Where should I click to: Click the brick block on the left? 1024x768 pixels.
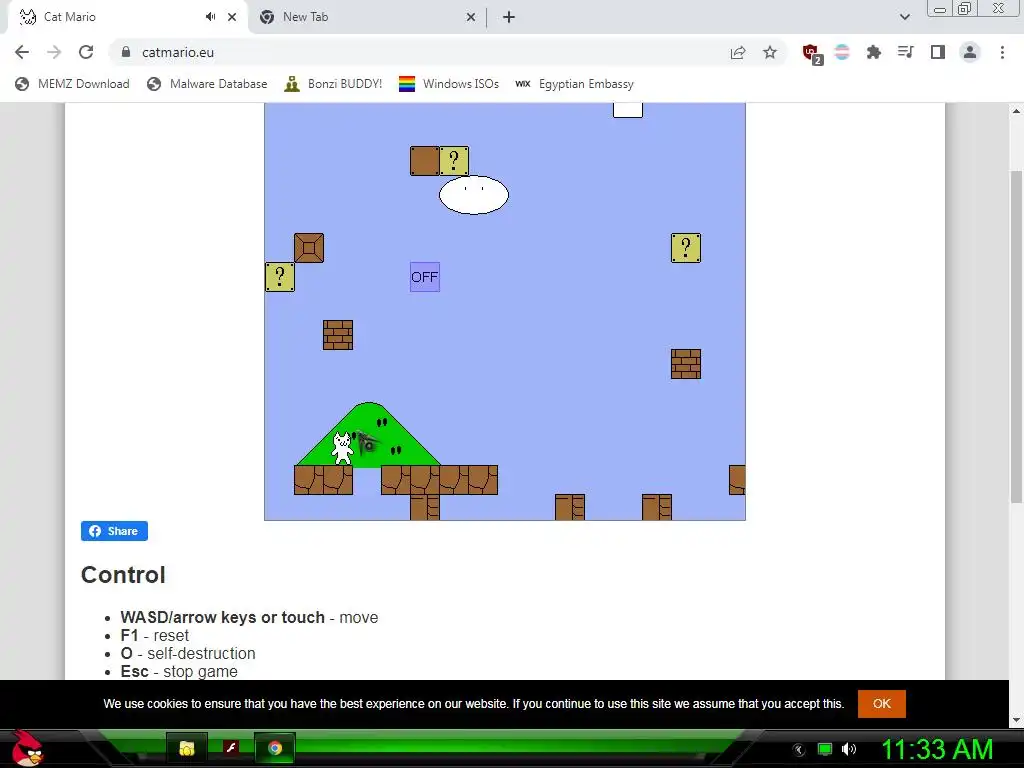(338, 335)
